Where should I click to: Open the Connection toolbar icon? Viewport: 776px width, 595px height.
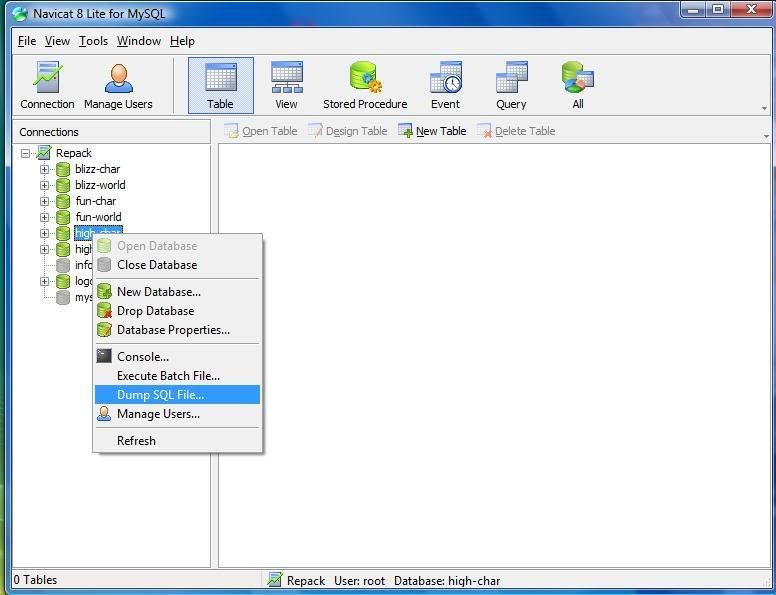[x=48, y=85]
